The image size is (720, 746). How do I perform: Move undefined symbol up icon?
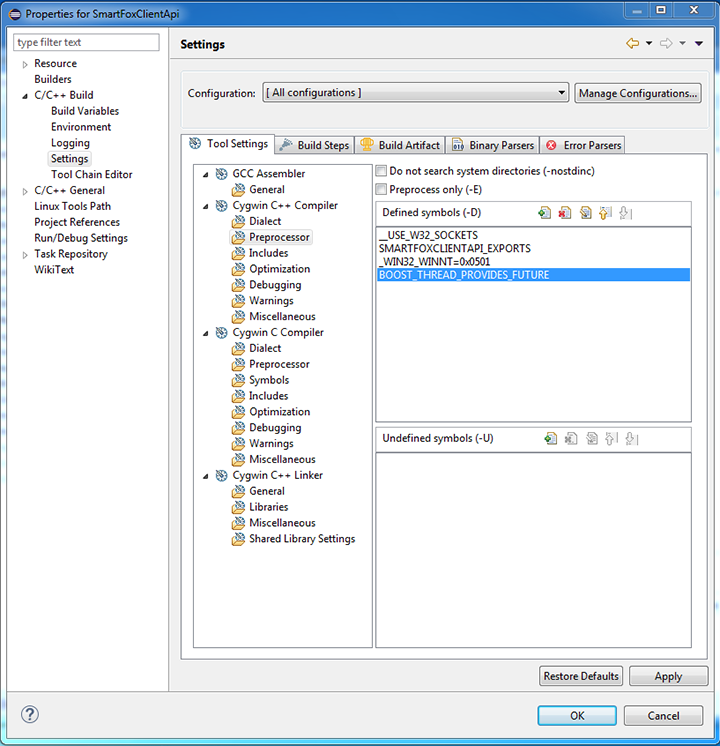tap(612, 438)
